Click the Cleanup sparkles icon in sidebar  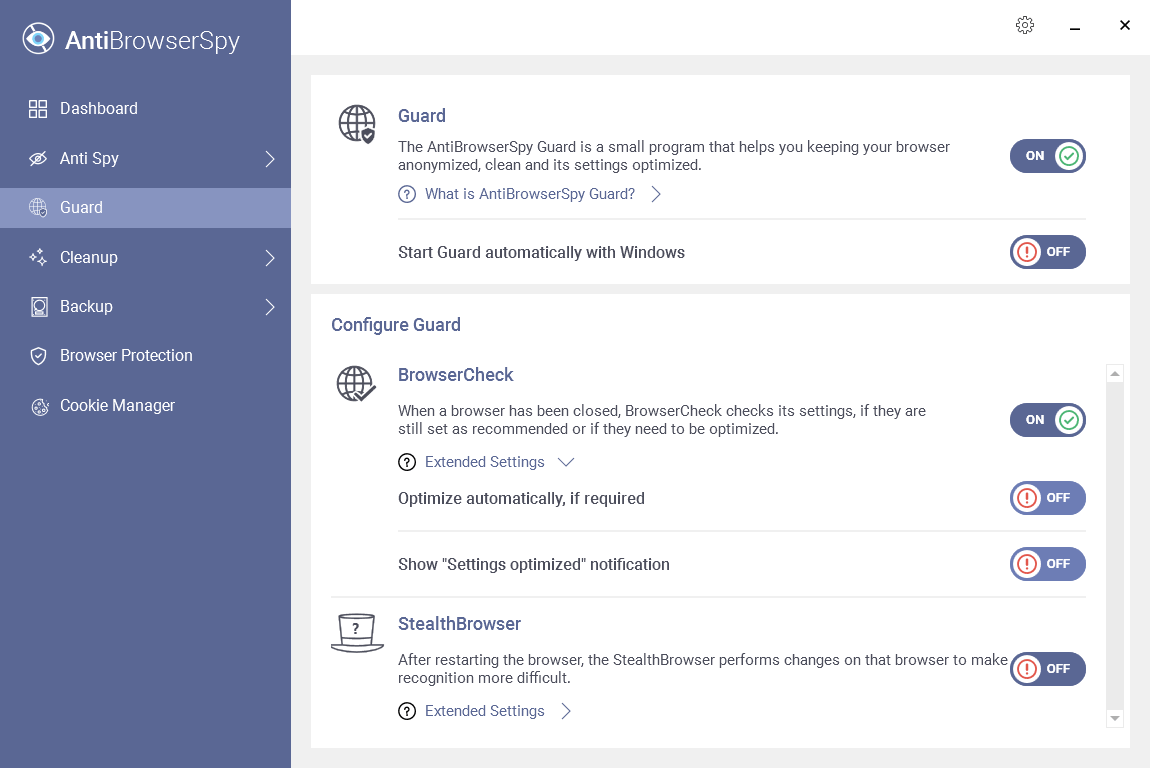click(38, 257)
